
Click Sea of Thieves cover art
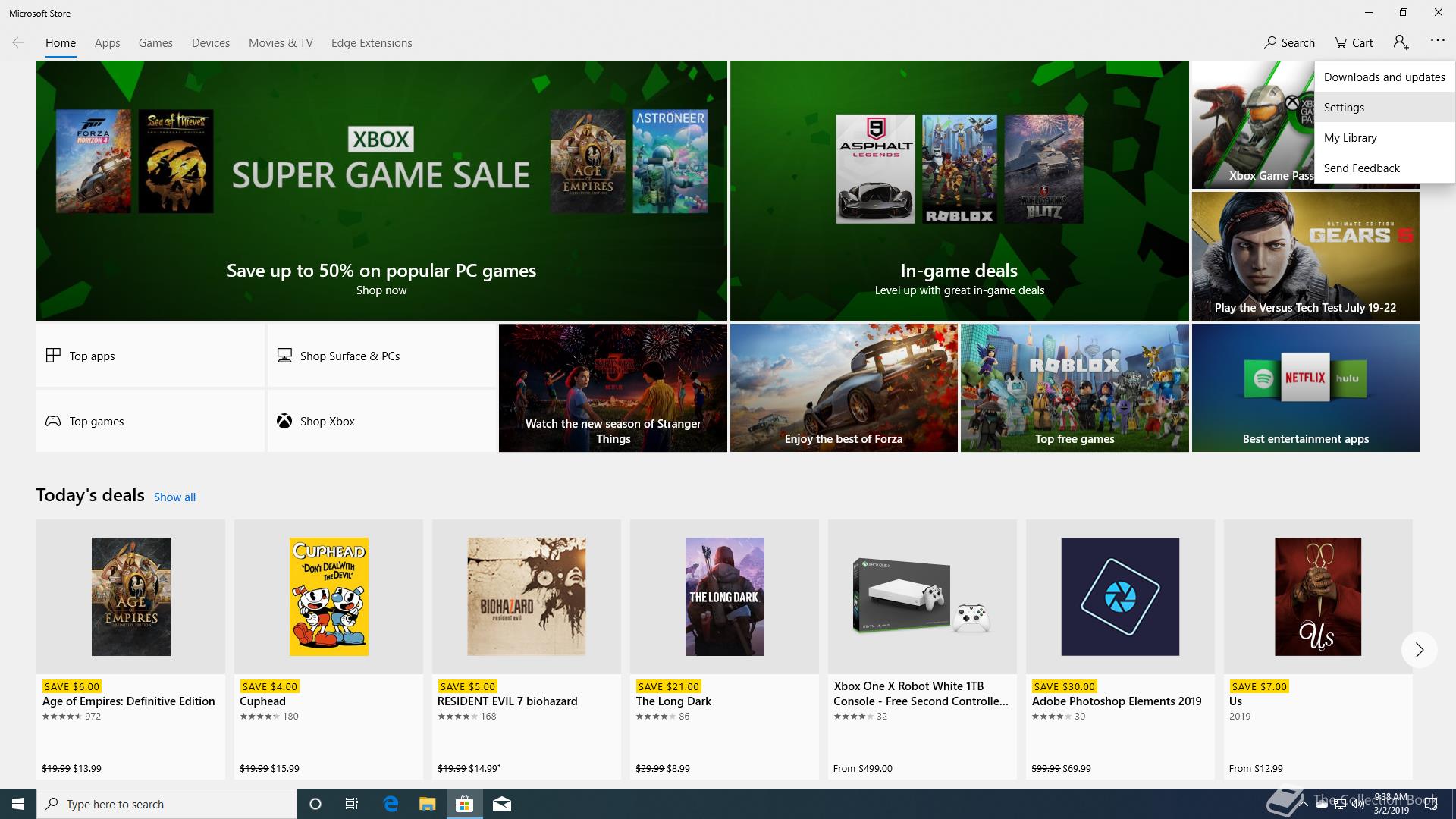point(176,161)
